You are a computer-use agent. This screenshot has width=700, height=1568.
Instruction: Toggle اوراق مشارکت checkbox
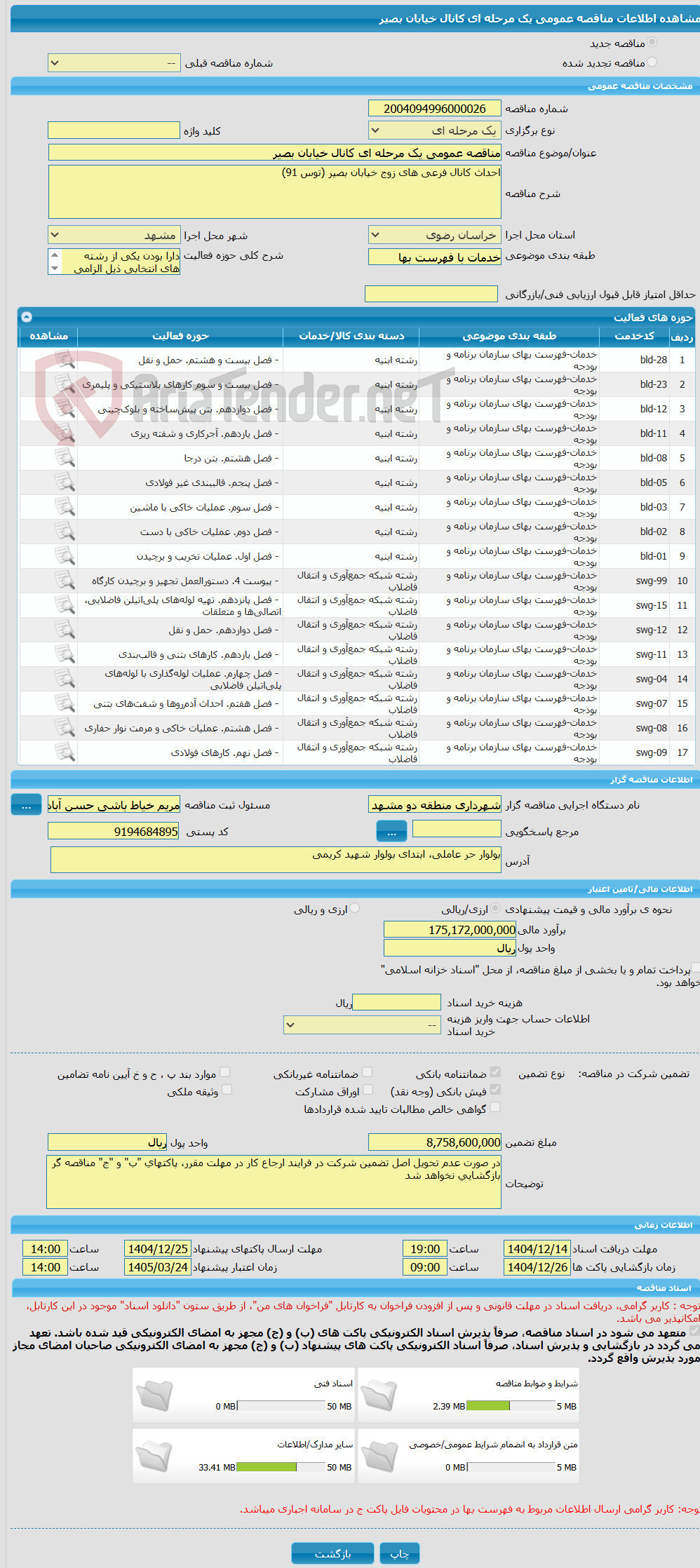pos(367,1090)
